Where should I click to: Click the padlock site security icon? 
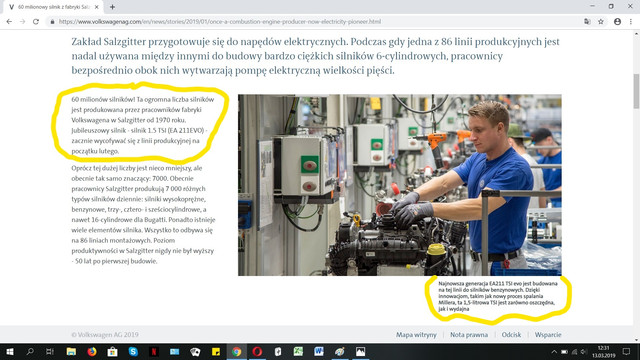point(52,22)
